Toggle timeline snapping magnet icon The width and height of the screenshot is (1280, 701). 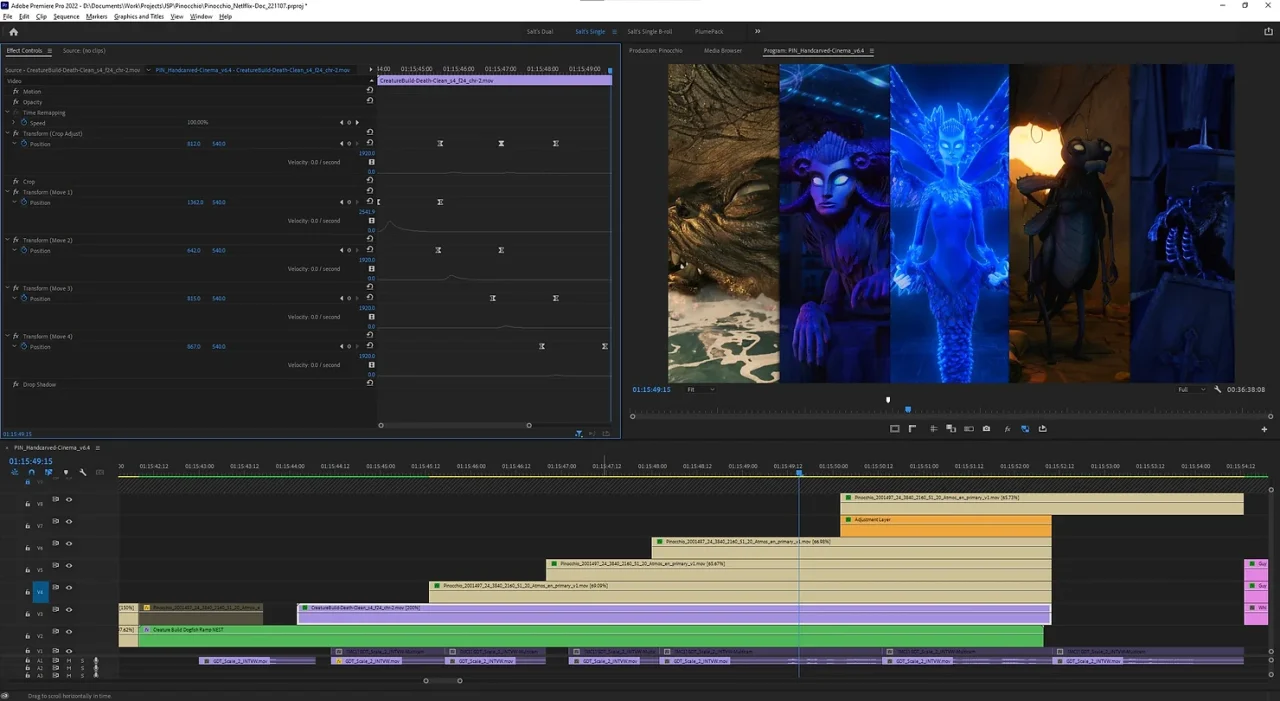pyautogui.click(x=31, y=472)
